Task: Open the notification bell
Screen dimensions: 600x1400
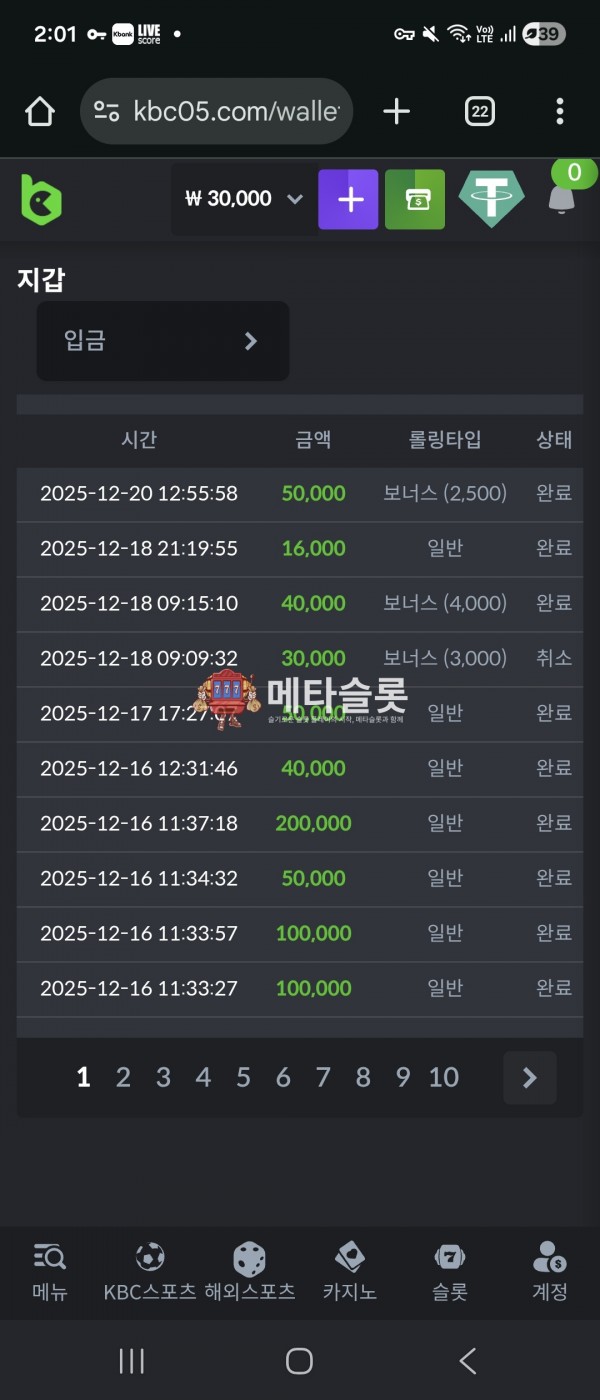Action: pos(562,198)
